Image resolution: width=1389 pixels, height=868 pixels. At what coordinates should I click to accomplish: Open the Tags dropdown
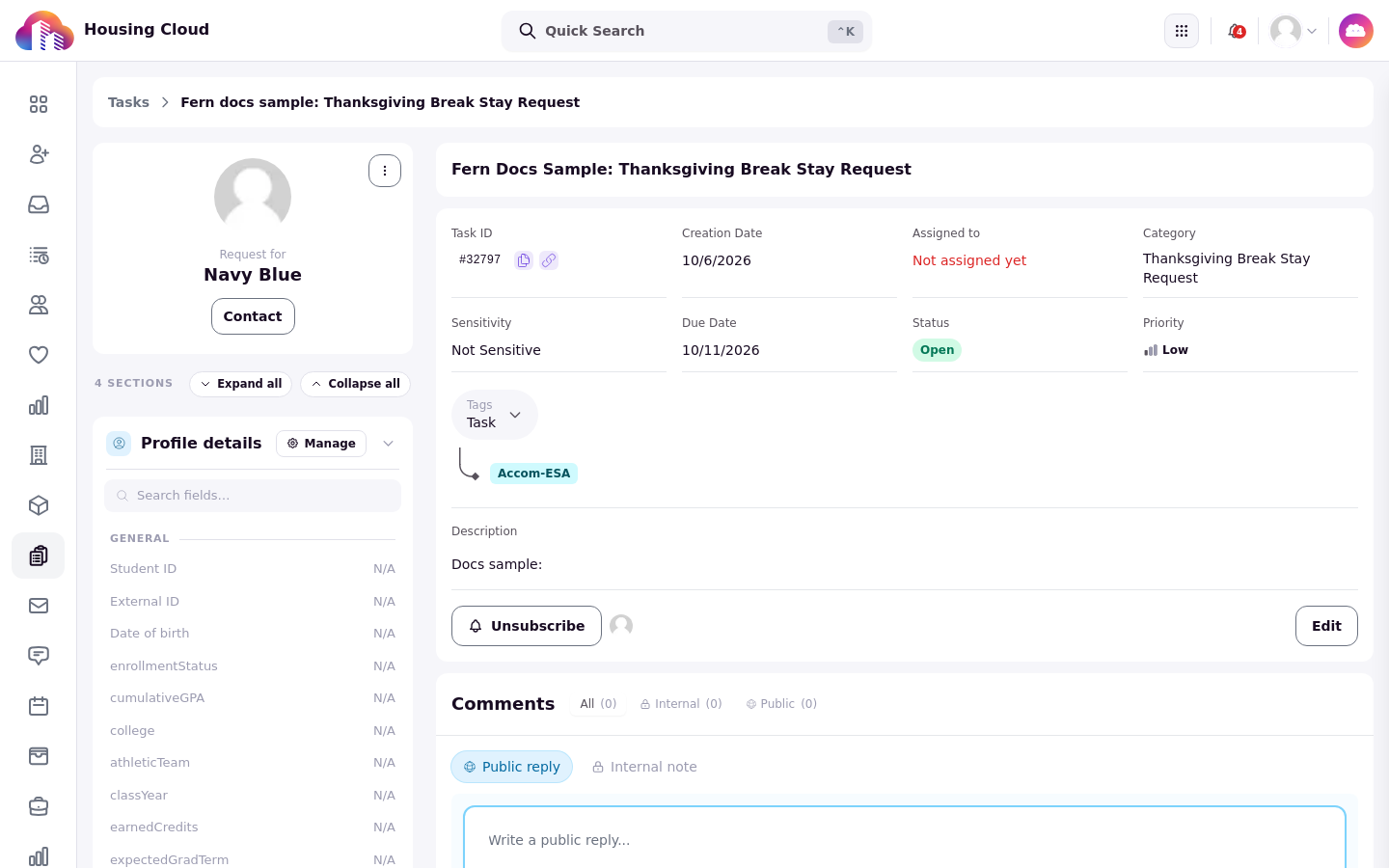pyautogui.click(x=495, y=415)
